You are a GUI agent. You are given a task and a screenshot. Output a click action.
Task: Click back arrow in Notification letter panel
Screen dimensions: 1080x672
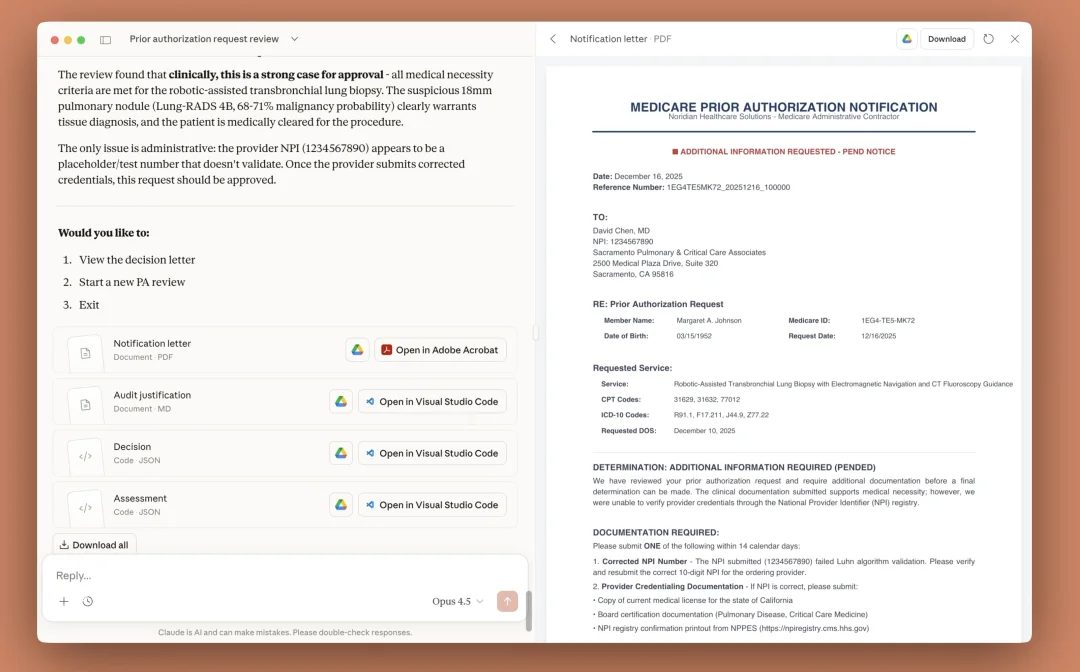[x=553, y=39]
